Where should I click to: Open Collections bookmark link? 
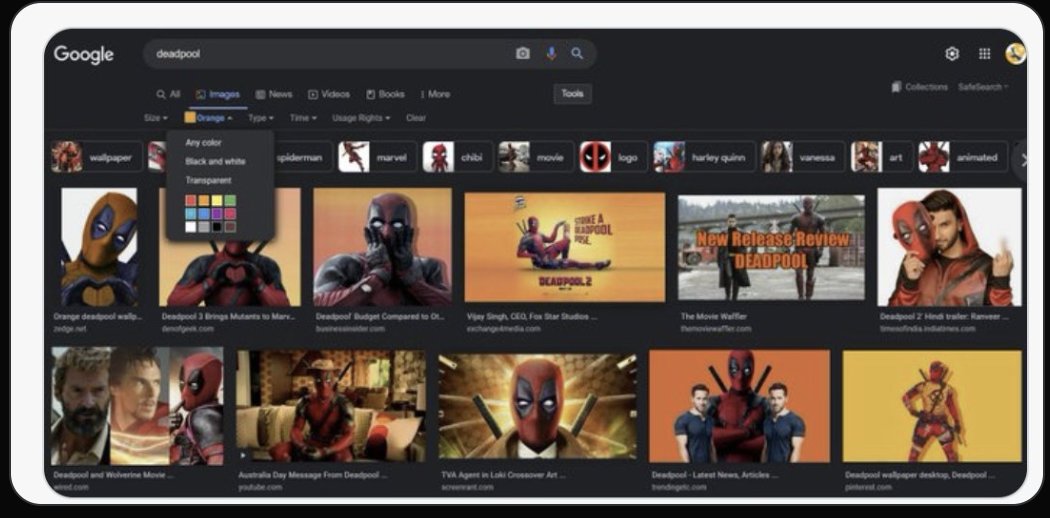[x=919, y=87]
